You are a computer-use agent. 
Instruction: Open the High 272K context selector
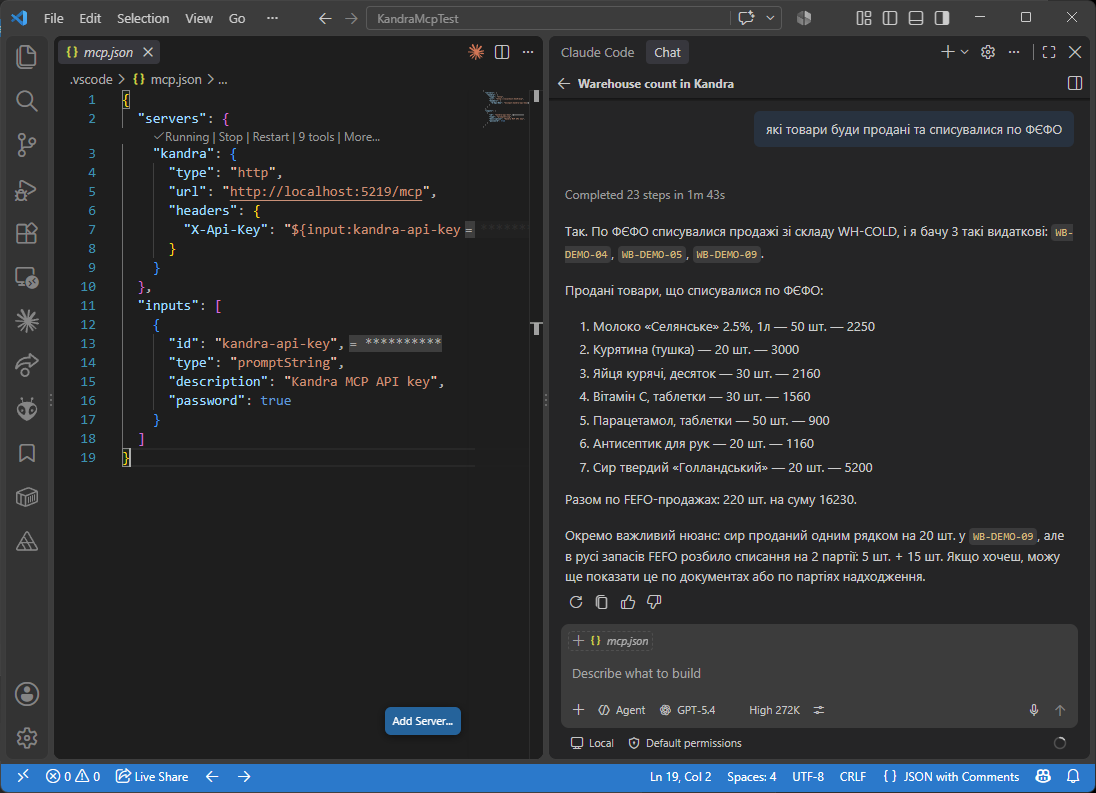click(x=774, y=710)
